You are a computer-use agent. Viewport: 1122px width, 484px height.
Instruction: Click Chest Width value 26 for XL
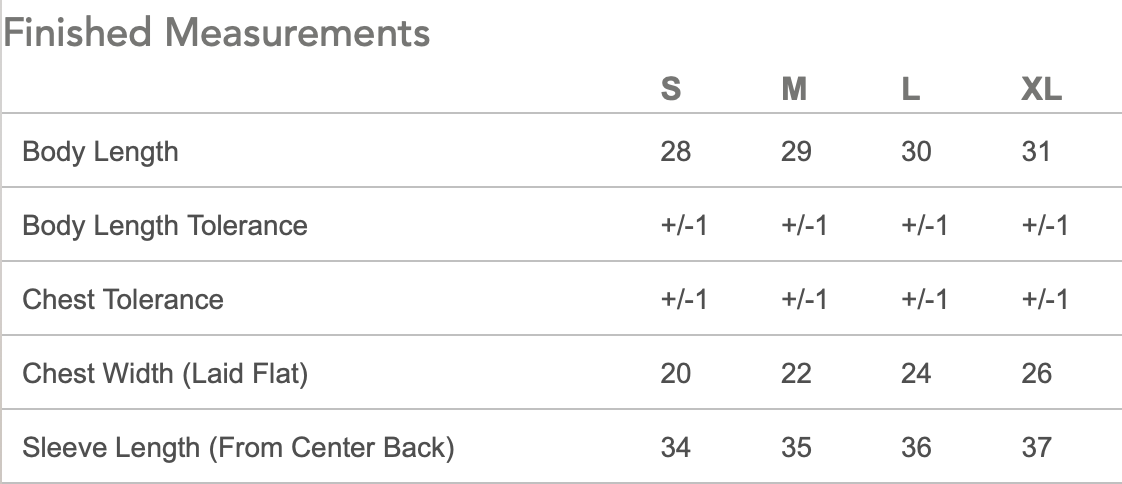pyautogui.click(x=1037, y=373)
